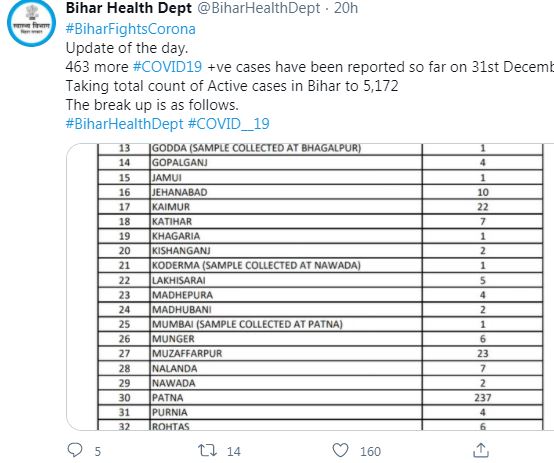Open the @BiharHealthDept handle
Viewport: 554px width, 463px height.
point(259,8)
